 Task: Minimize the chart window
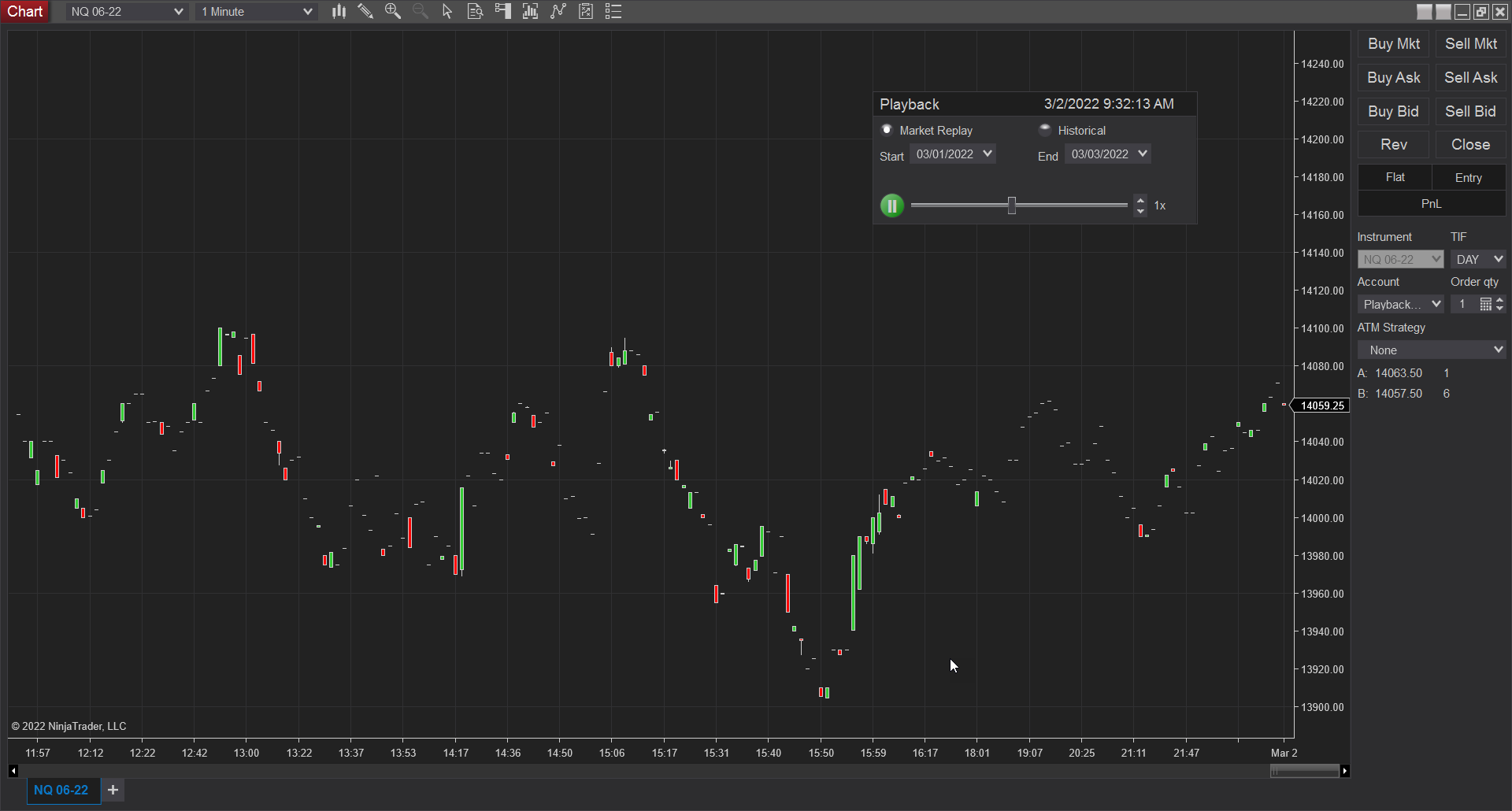coord(1462,12)
